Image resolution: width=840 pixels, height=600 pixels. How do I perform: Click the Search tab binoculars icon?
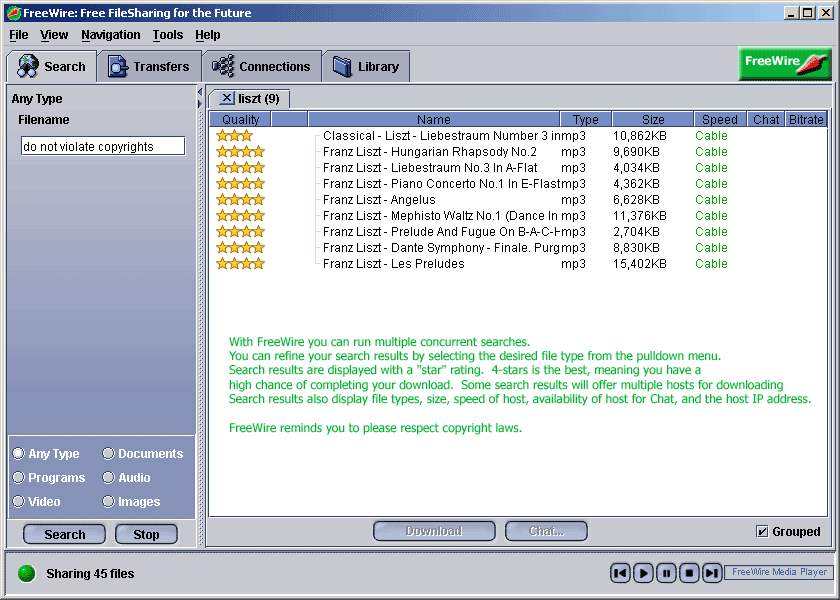tap(27, 66)
